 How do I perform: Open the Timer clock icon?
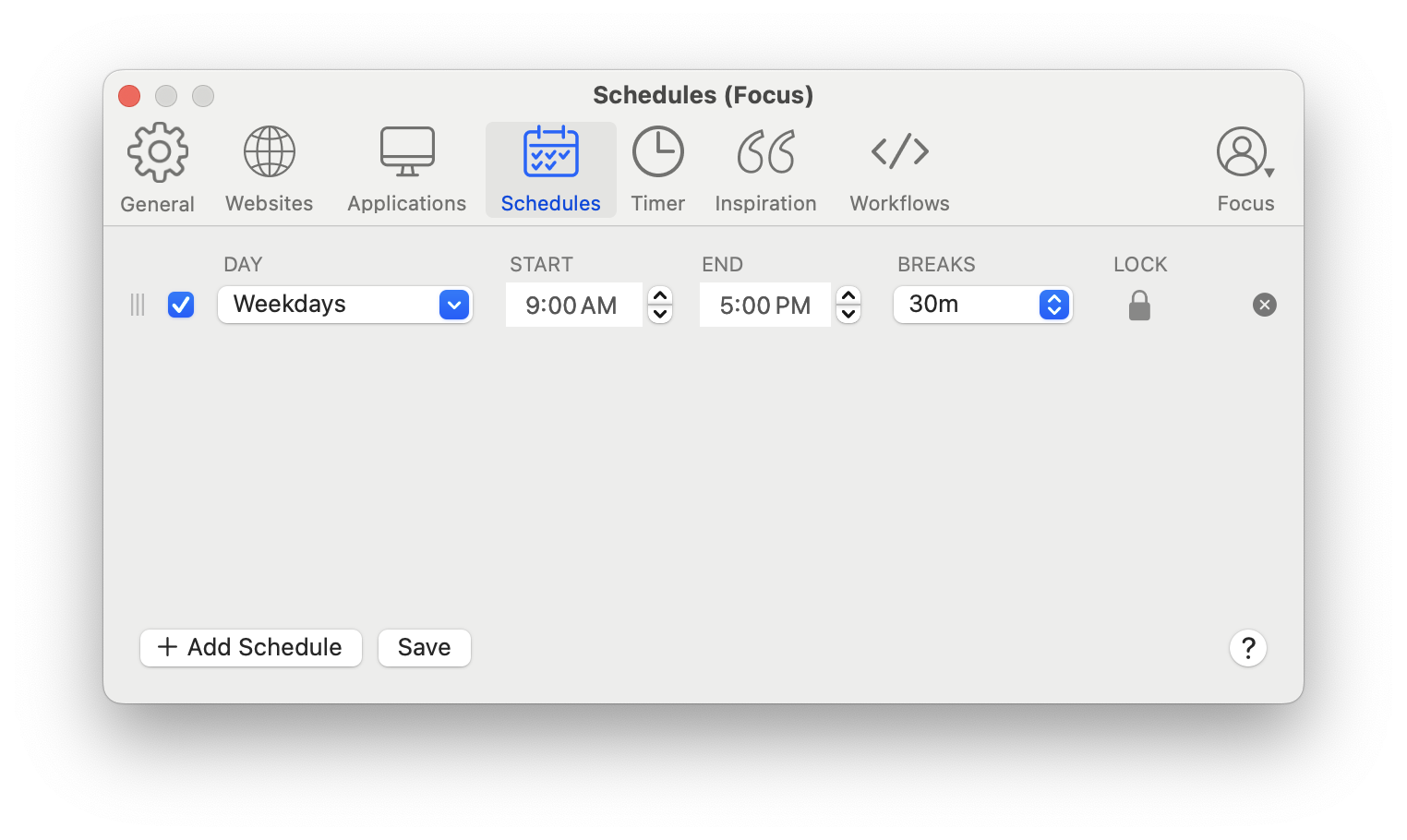[x=657, y=153]
